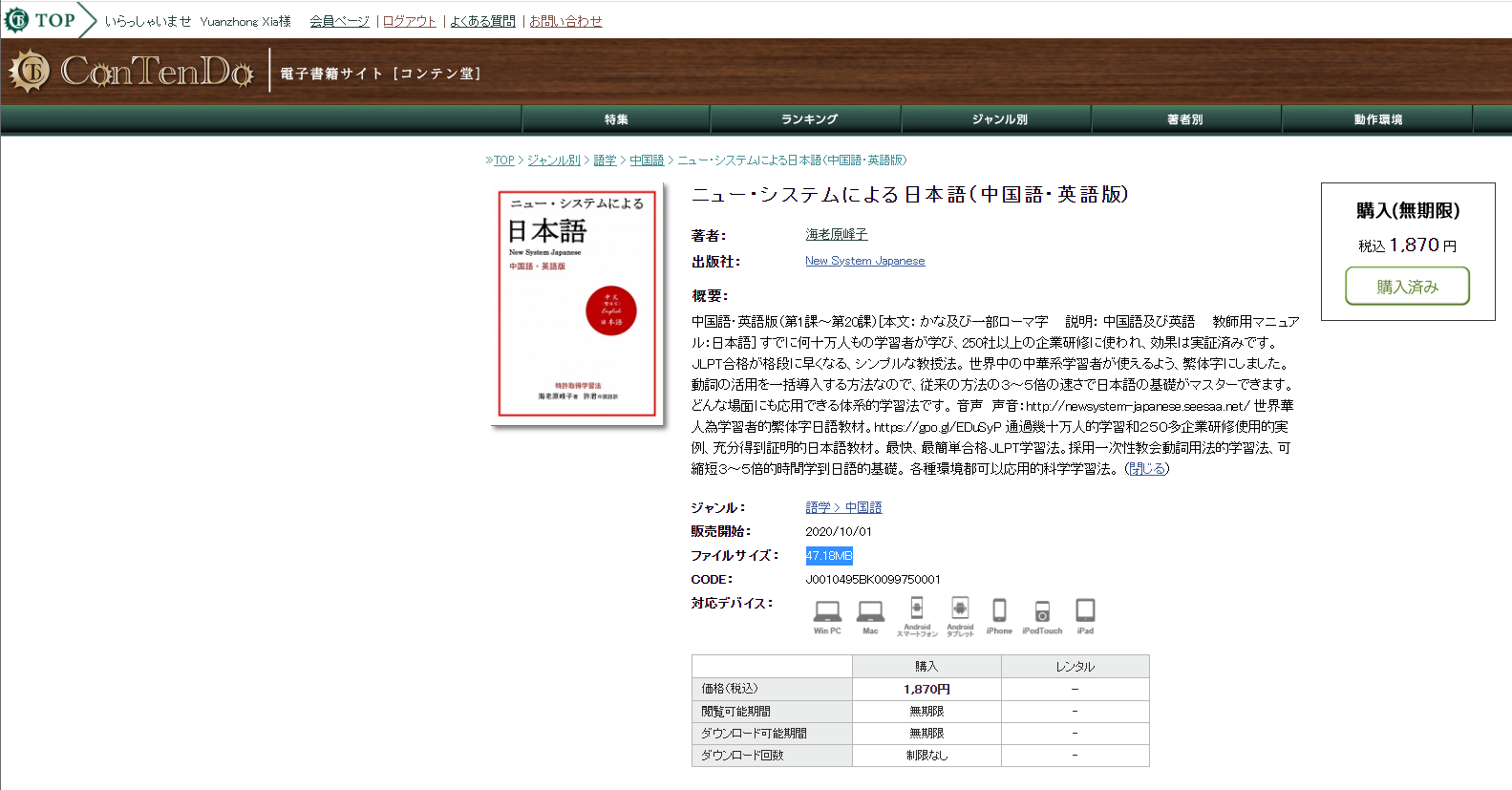Click the ログアウト link
Viewport: 1512px width, 790px height.
[410, 21]
